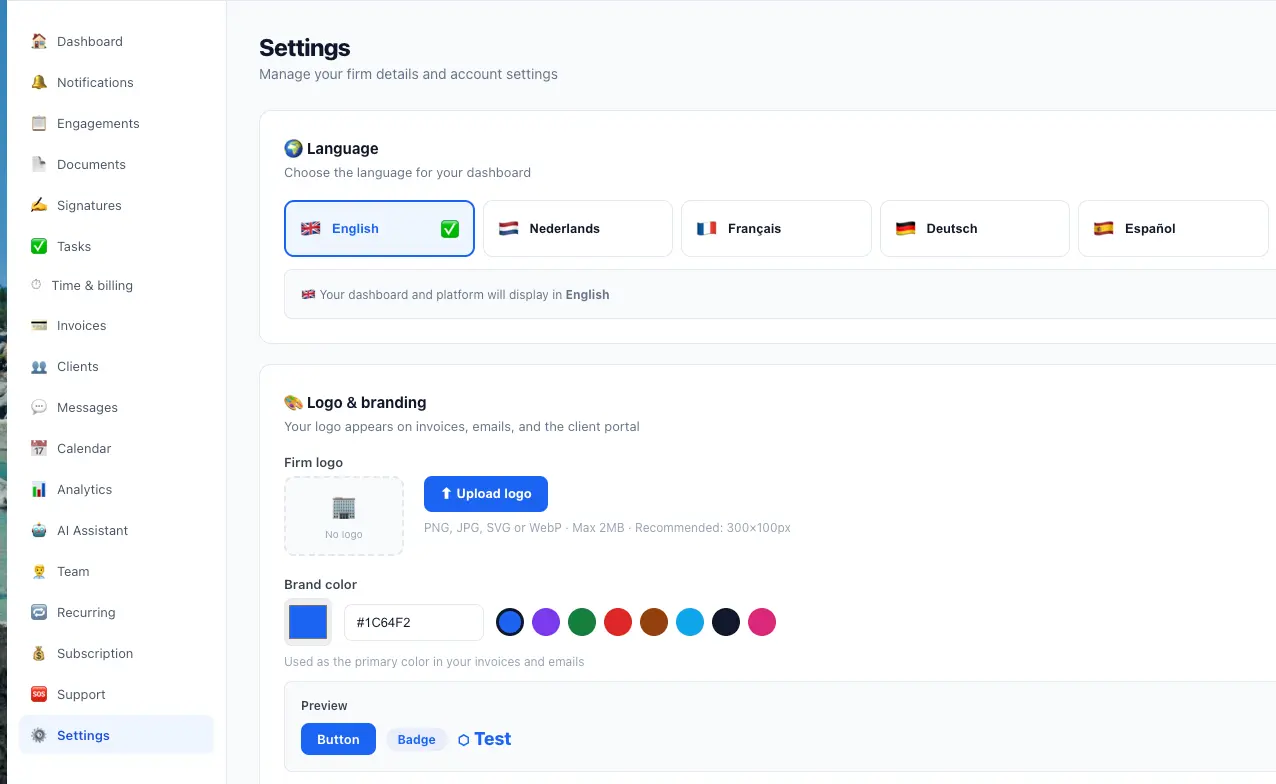The width and height of the screenshot is (1276, 784).
Task: Navigate to the Subscription page
Action: (x=95, y=653)
